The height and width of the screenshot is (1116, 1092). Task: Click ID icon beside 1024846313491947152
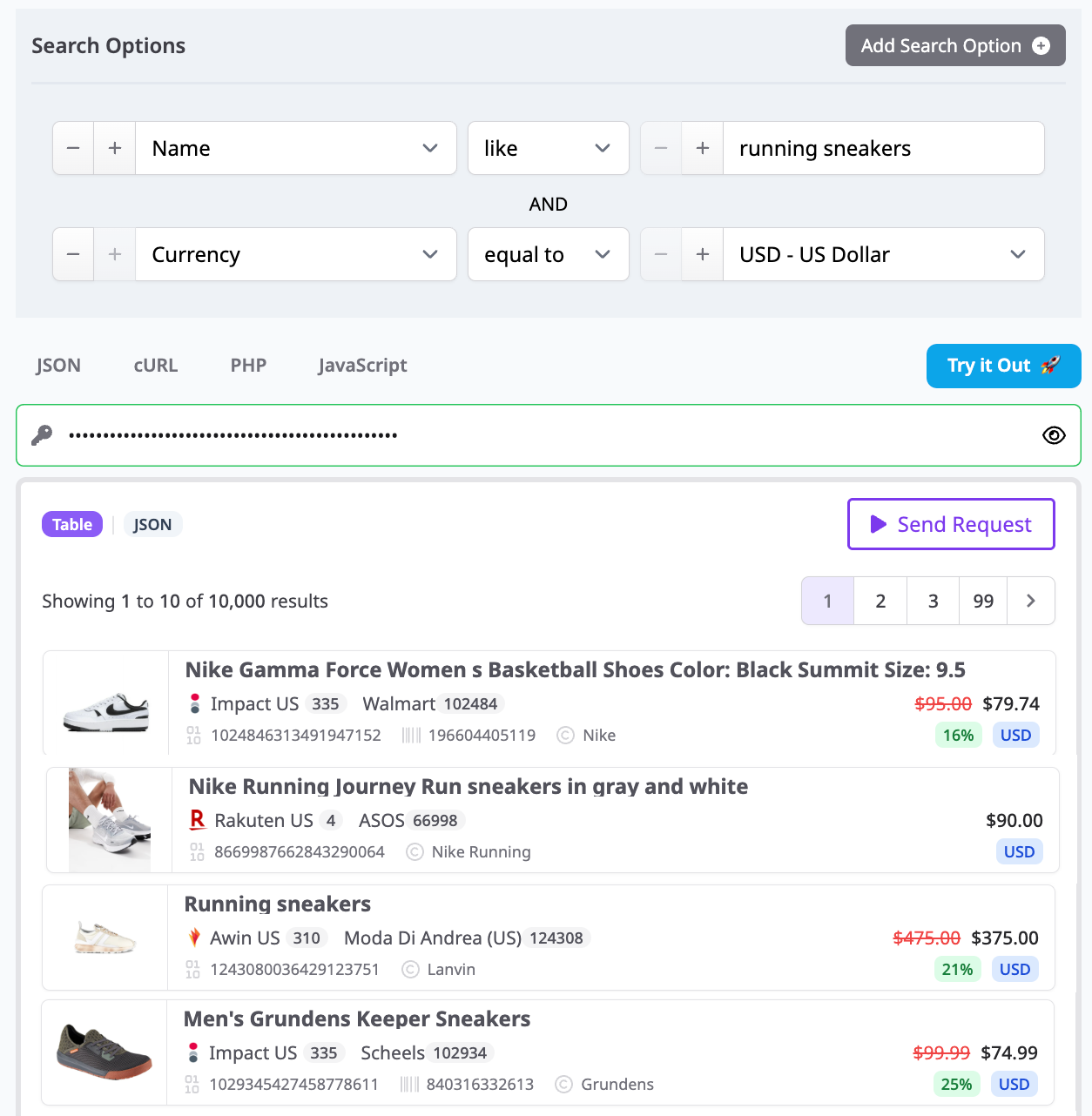(193, 736)
